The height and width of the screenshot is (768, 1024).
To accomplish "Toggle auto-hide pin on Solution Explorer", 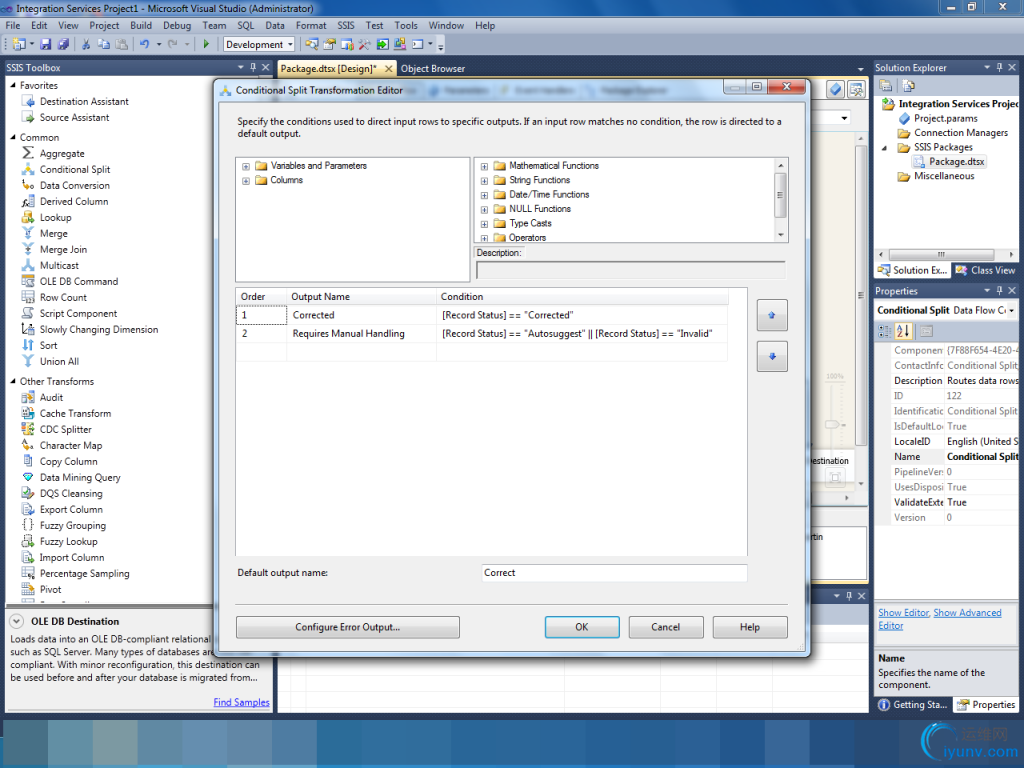I will point(999,67).
